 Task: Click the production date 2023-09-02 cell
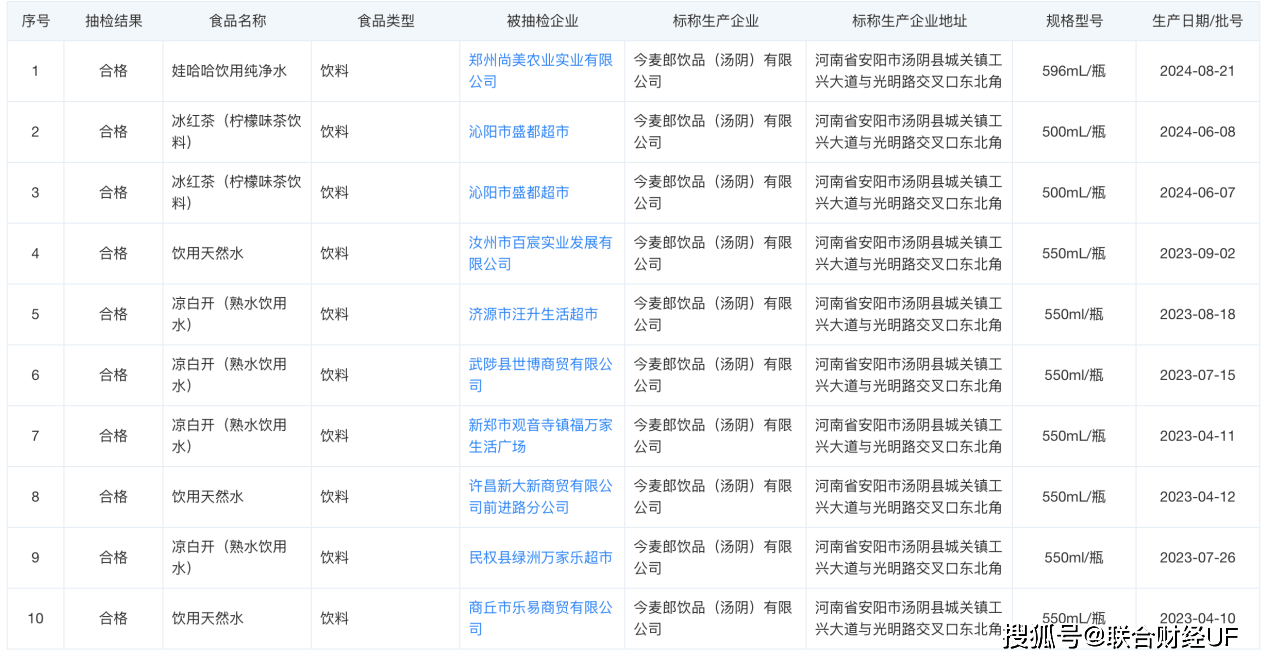coord(1197,254)
